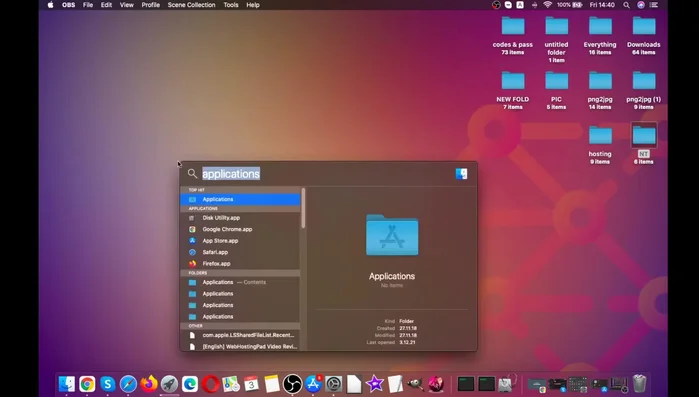Open Wi-Fi status in menu bar
The image size is (699, 397).
(x=547, y=5)
